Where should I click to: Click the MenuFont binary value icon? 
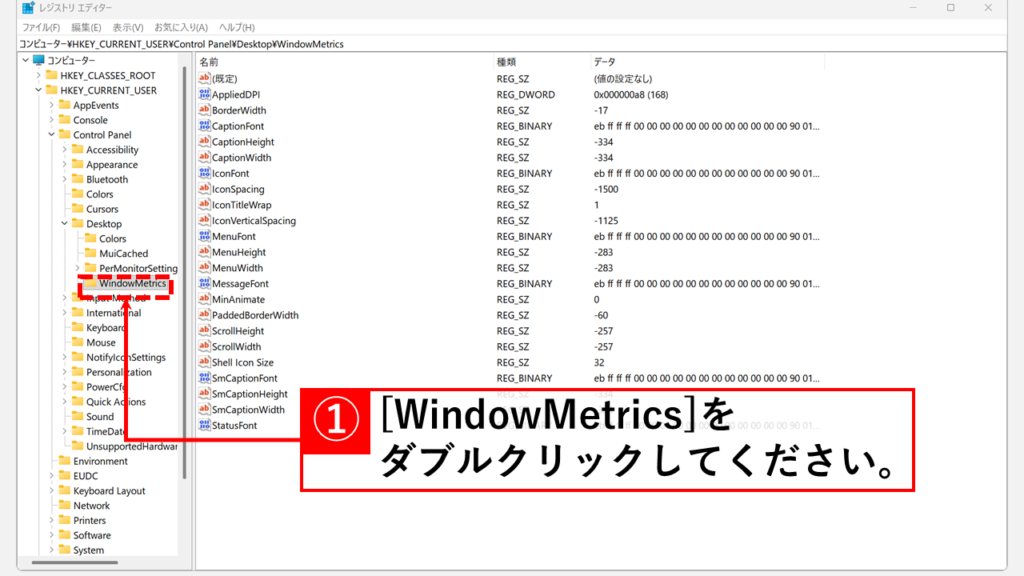pyautogui.click(x=204, y=236)
